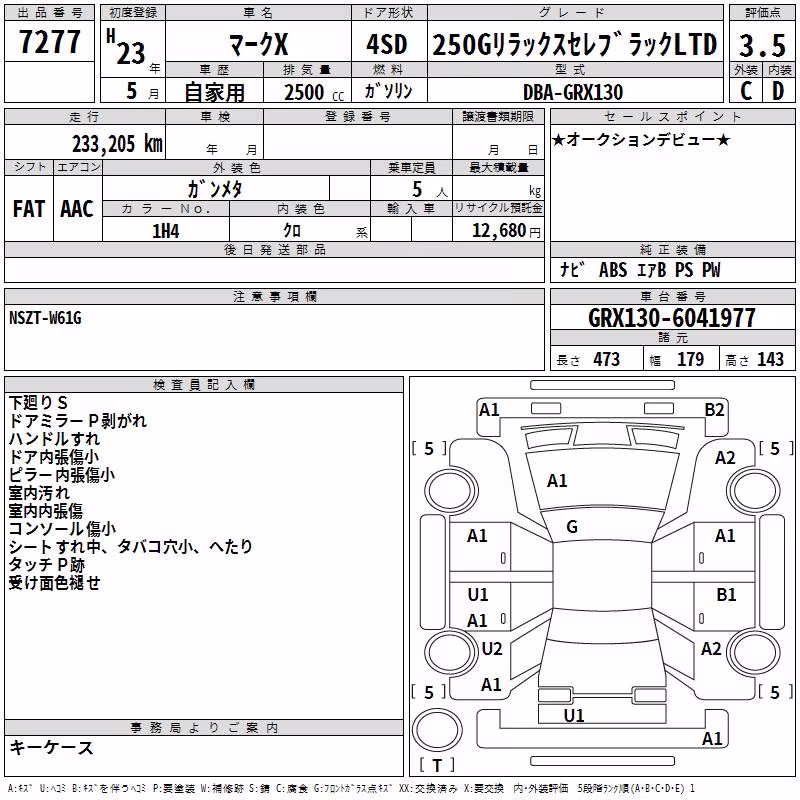Click the ナビ equipment entry
The width and height of the screenshot is (800, 800).
pyautogui.click(x=572, y=269)
